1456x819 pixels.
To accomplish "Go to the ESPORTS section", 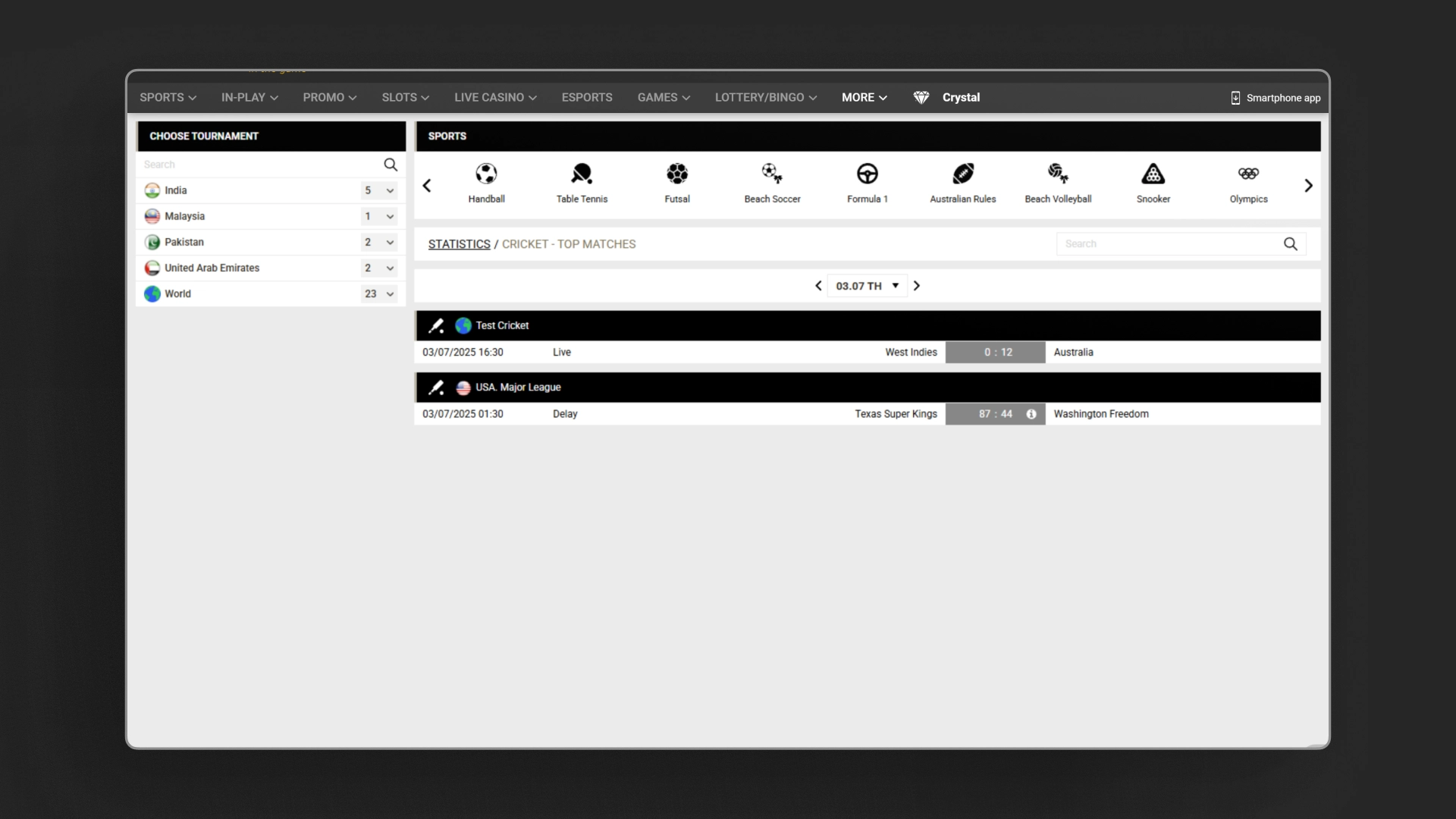I will [587, 98].
